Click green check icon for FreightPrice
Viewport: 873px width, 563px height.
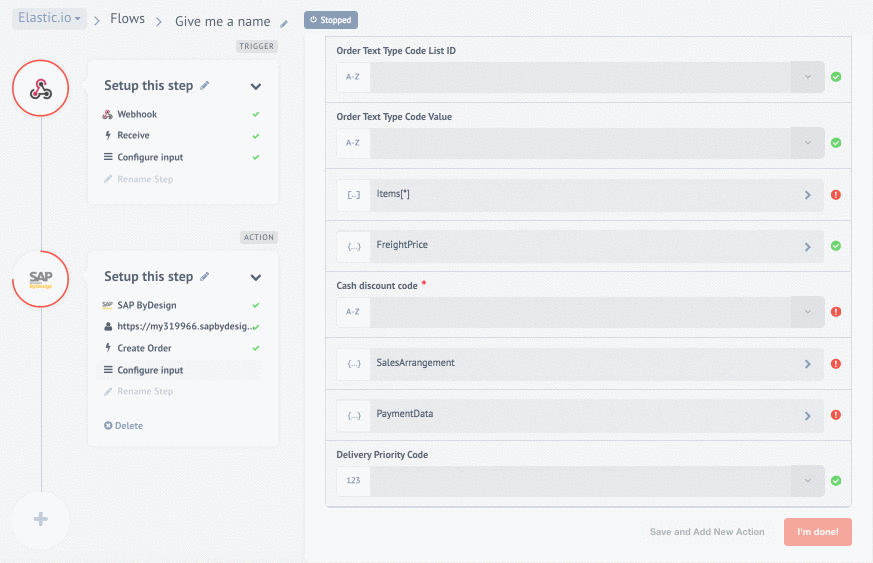point(836,246)
